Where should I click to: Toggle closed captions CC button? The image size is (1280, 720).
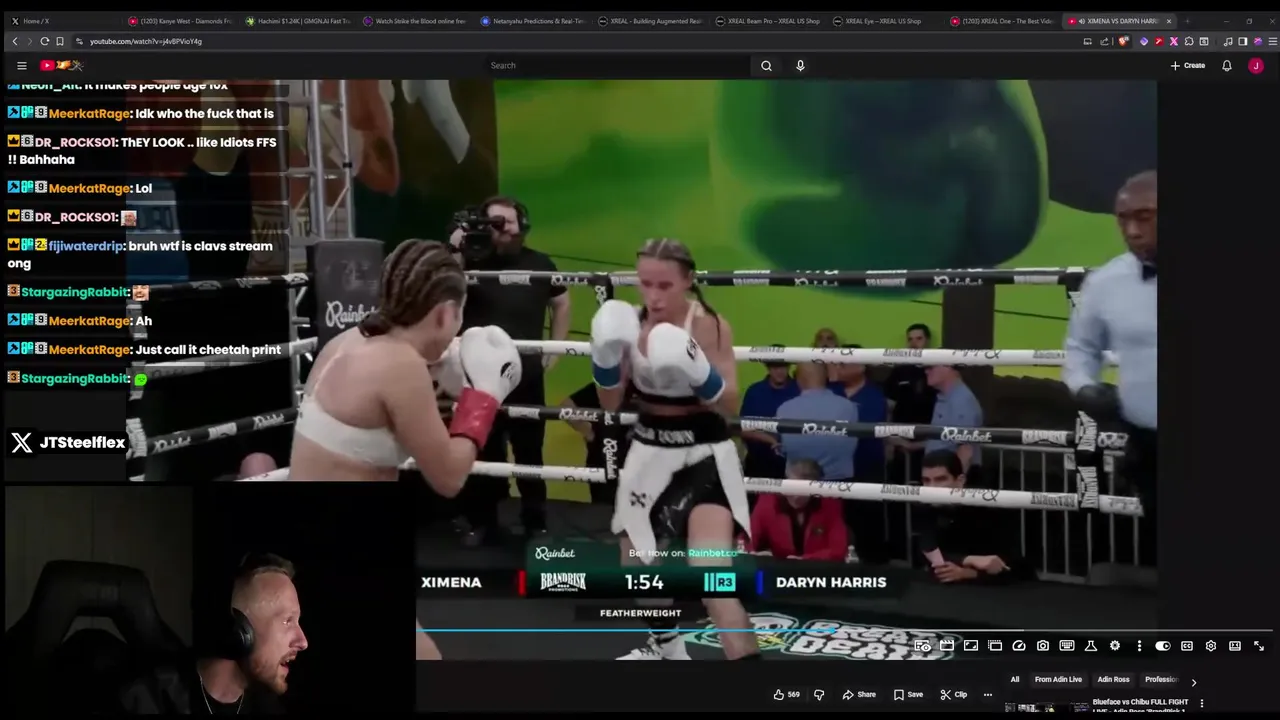[x=1187, y=646]
